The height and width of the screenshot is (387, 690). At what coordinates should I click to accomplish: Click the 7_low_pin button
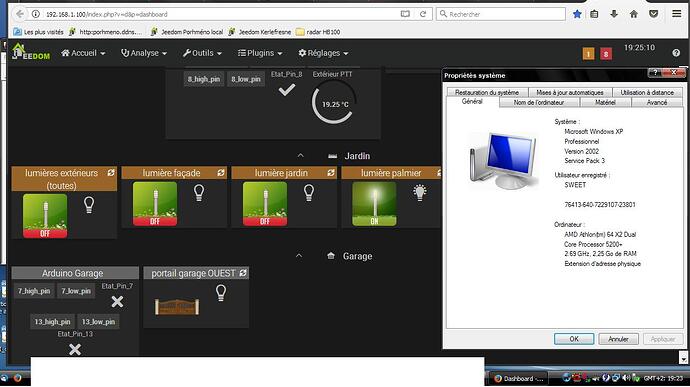click(76, 291)
